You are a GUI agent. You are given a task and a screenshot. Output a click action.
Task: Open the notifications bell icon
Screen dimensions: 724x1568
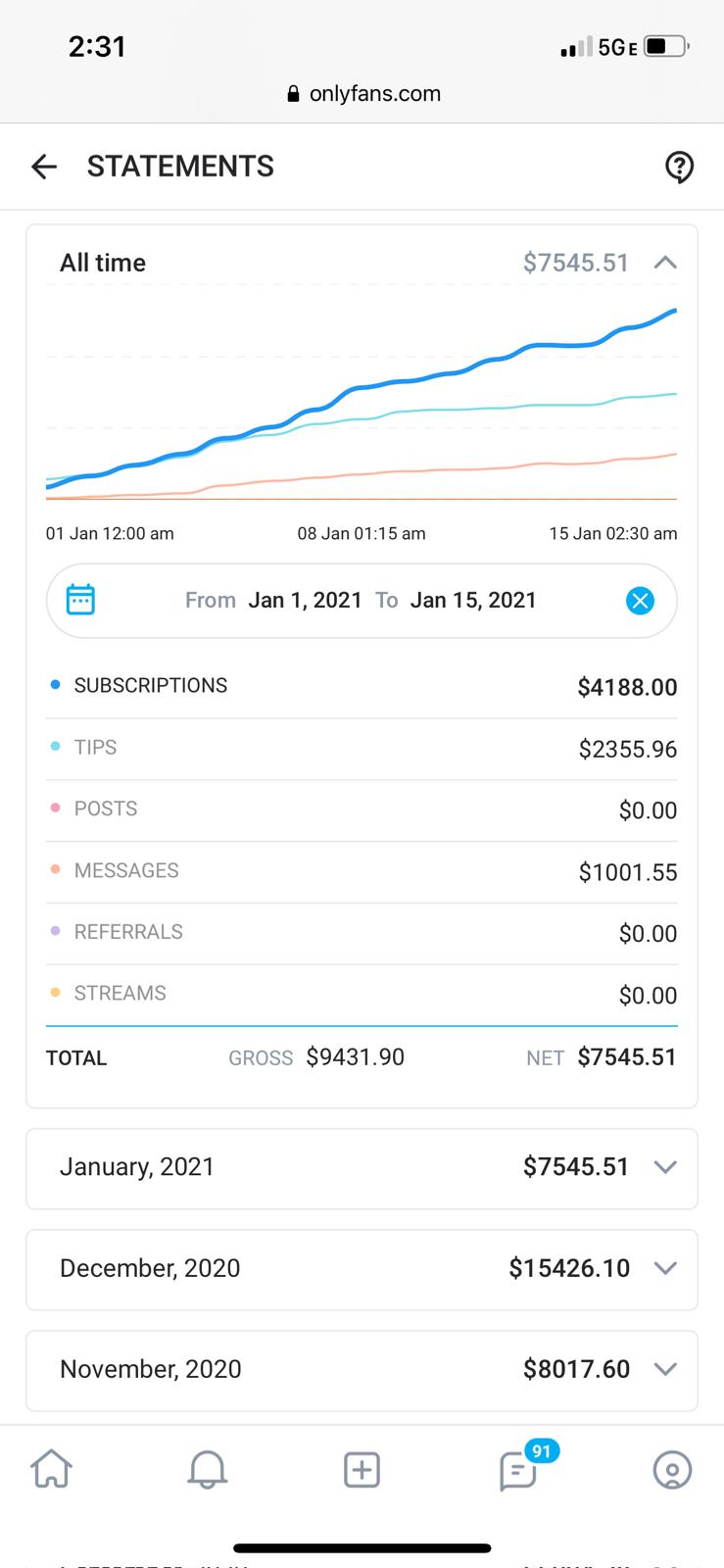click(x=207, y=1469)
